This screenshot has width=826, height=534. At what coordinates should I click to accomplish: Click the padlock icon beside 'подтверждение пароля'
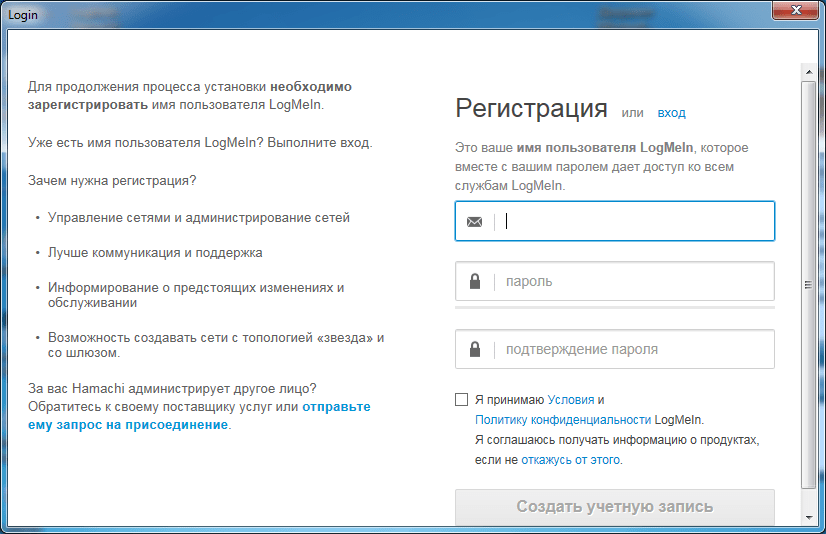pos(474,350)
